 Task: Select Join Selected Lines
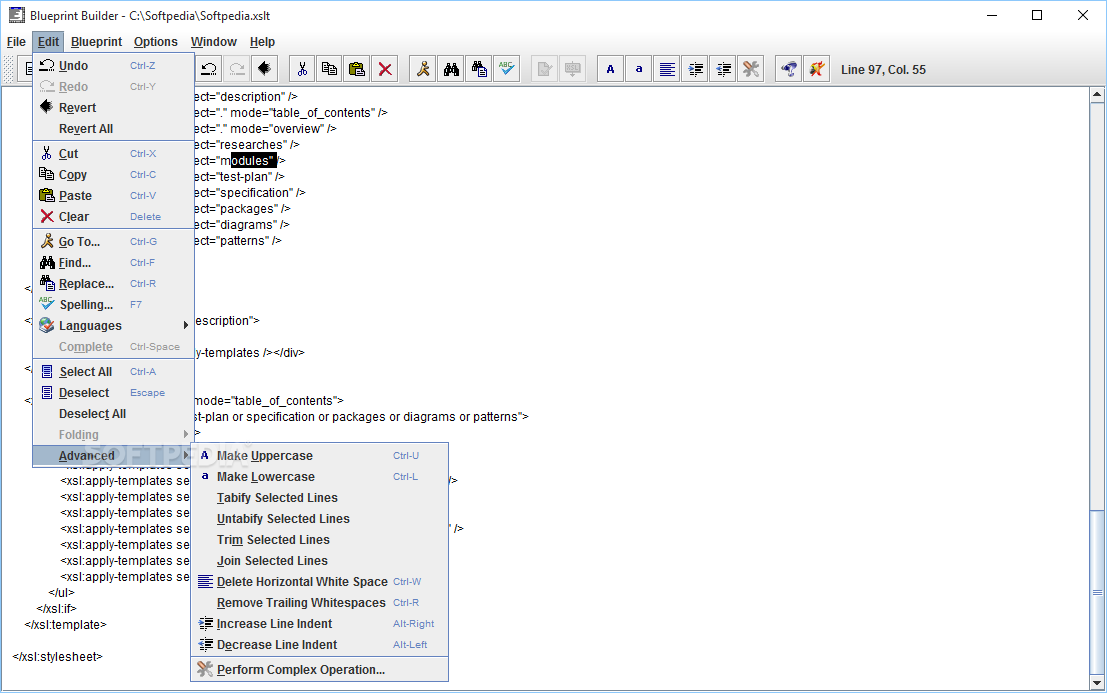(319, 561)
